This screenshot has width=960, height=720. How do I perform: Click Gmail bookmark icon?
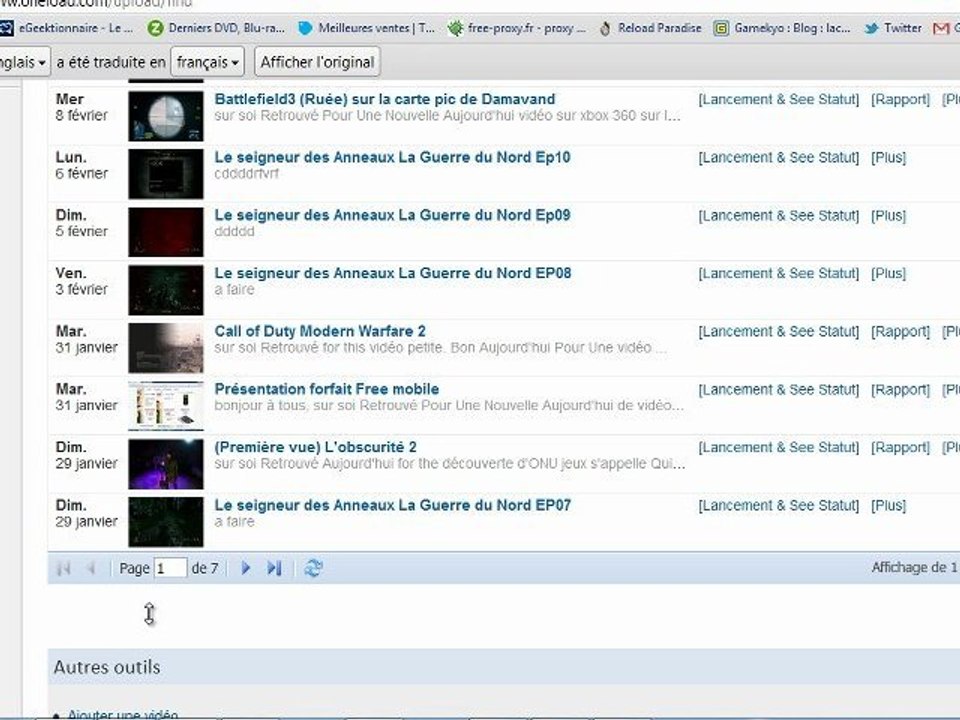pyautogui.click(x=941, y=28)
